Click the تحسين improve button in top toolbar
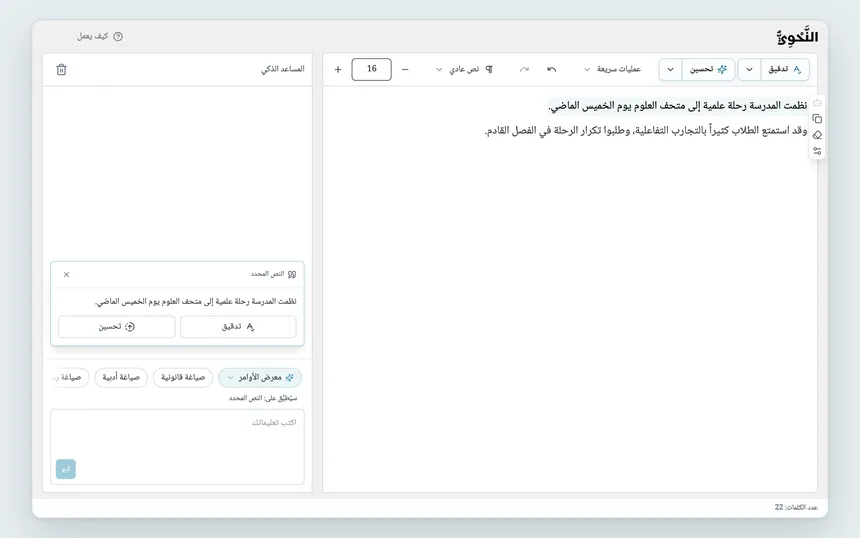 (x=708, y=70)
